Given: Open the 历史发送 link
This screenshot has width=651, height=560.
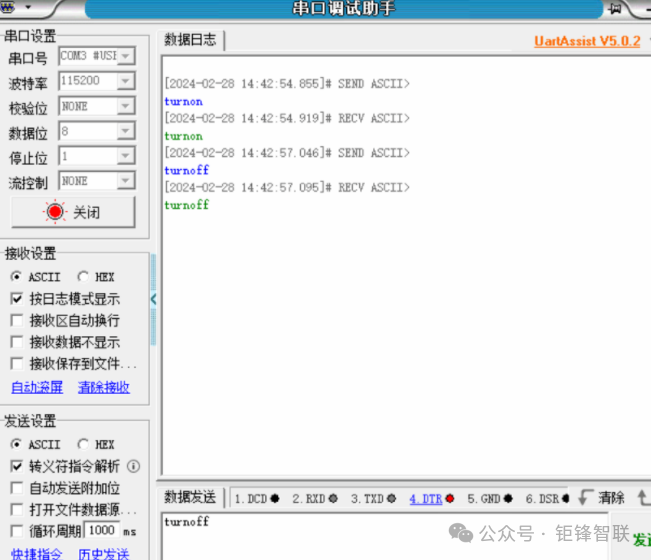Looking at the screenshot, I should pos(104,554).
